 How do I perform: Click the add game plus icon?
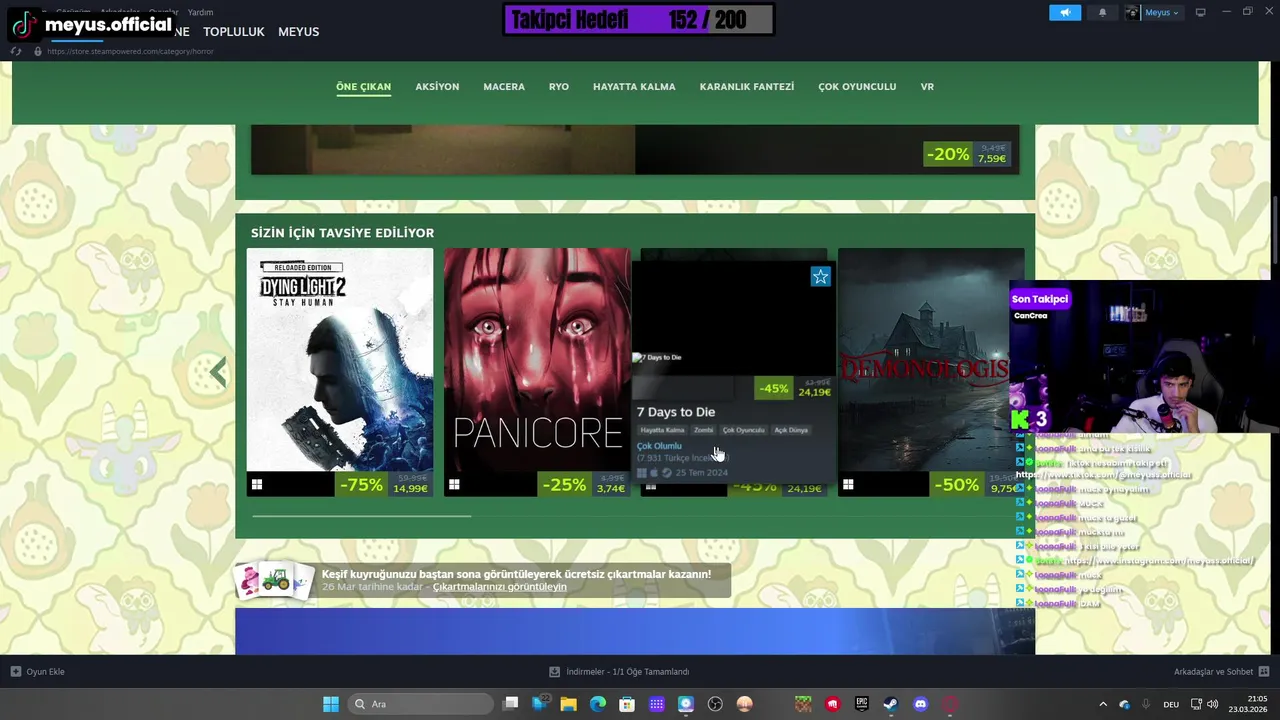15,671
